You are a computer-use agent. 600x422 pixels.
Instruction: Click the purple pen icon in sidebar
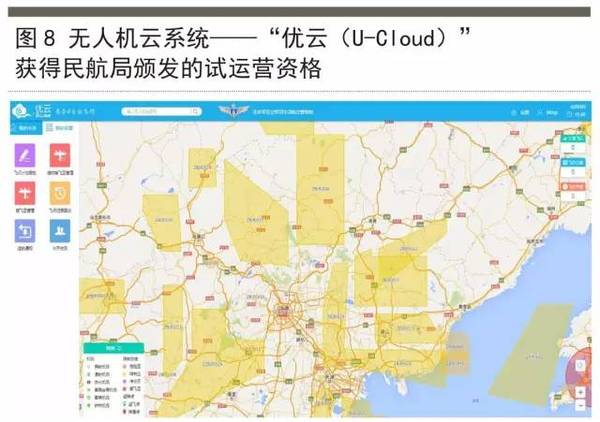pos(24,155)
